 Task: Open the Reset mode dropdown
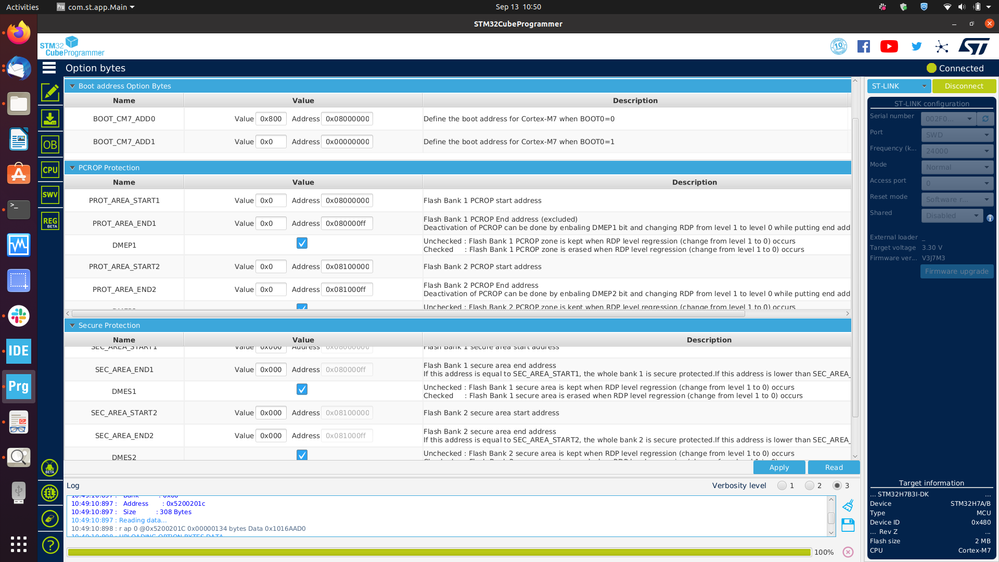(957, 199)
